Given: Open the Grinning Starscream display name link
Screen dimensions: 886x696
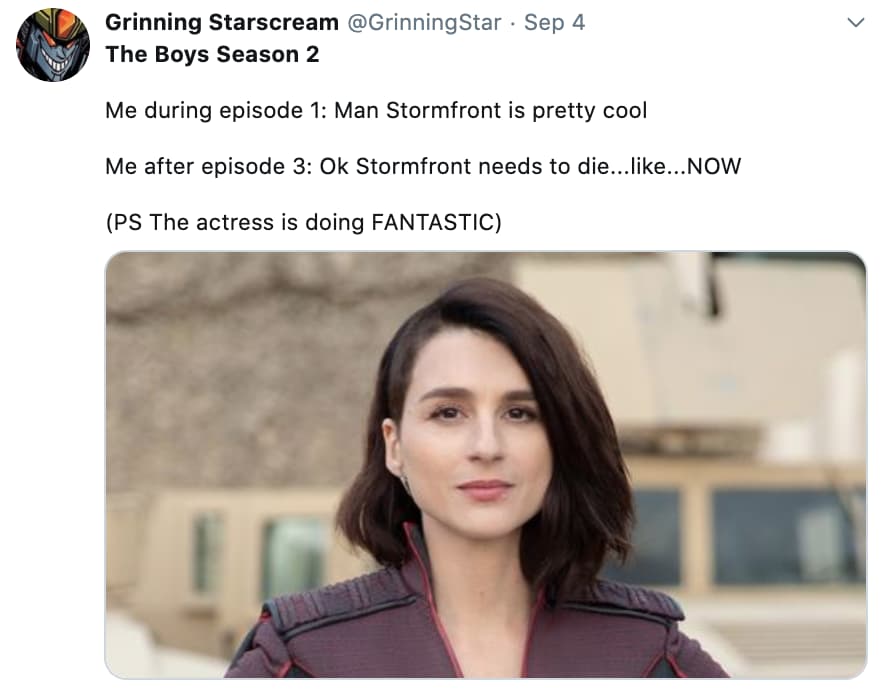Looking at the screenshot, I should tap(221, 22).
